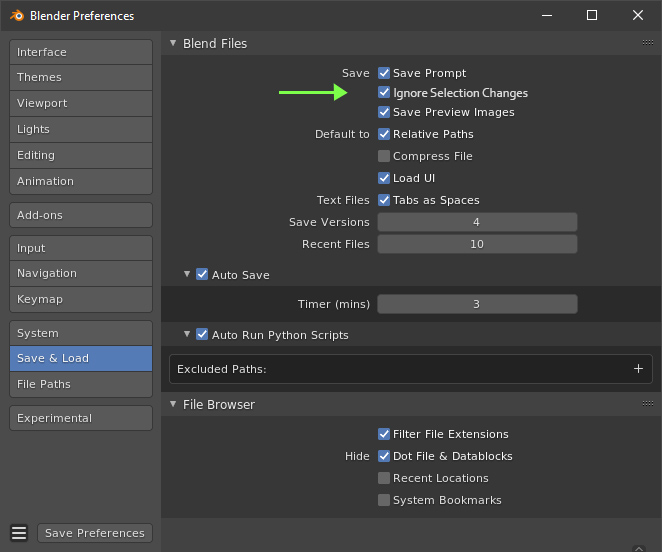Image resolution: width=662 pixels, height=552 pixels.
Task: Open the Experimental preferences tab
Action: point(81,418)
